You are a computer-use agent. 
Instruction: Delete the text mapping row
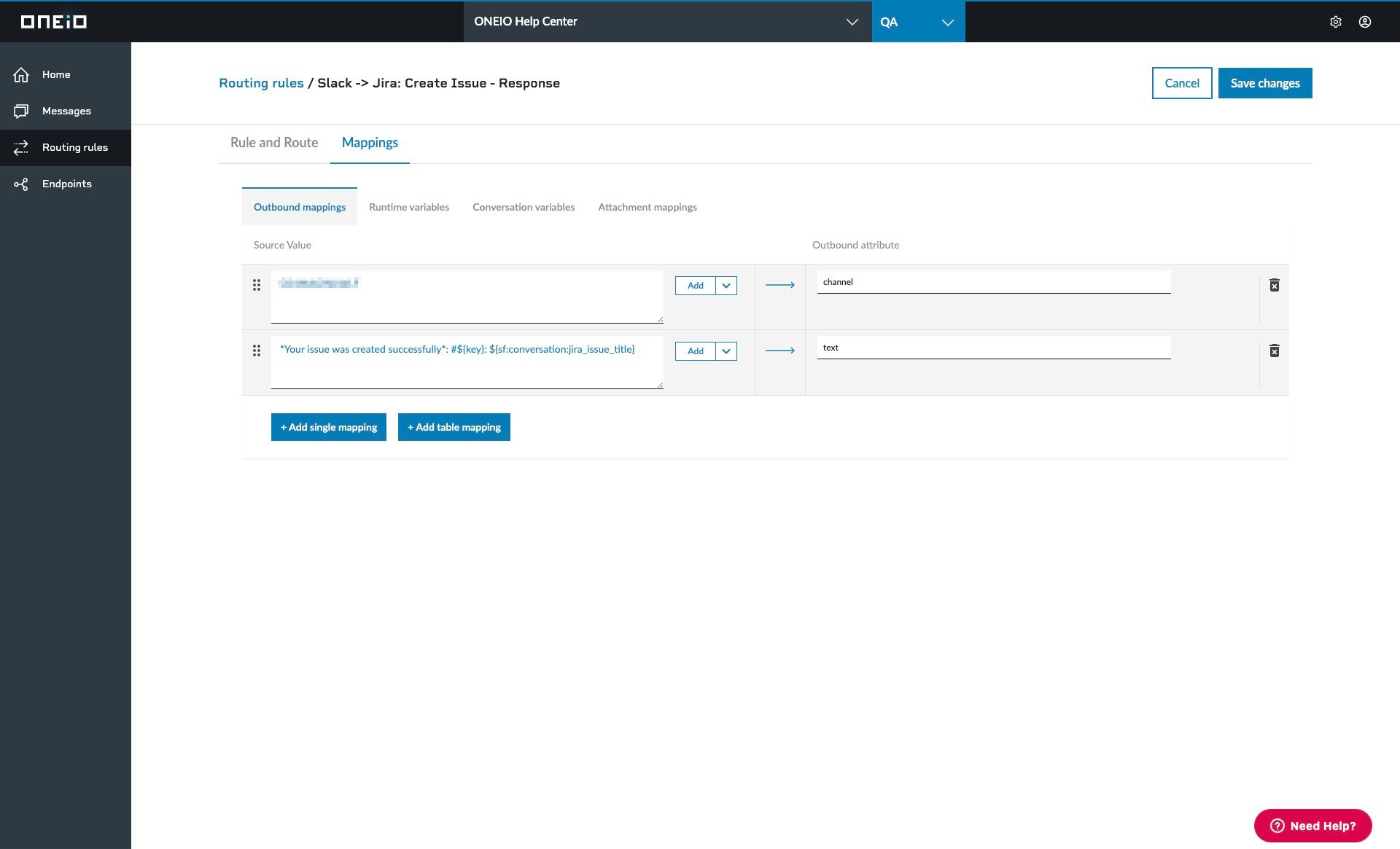(x=1275, y=351)
